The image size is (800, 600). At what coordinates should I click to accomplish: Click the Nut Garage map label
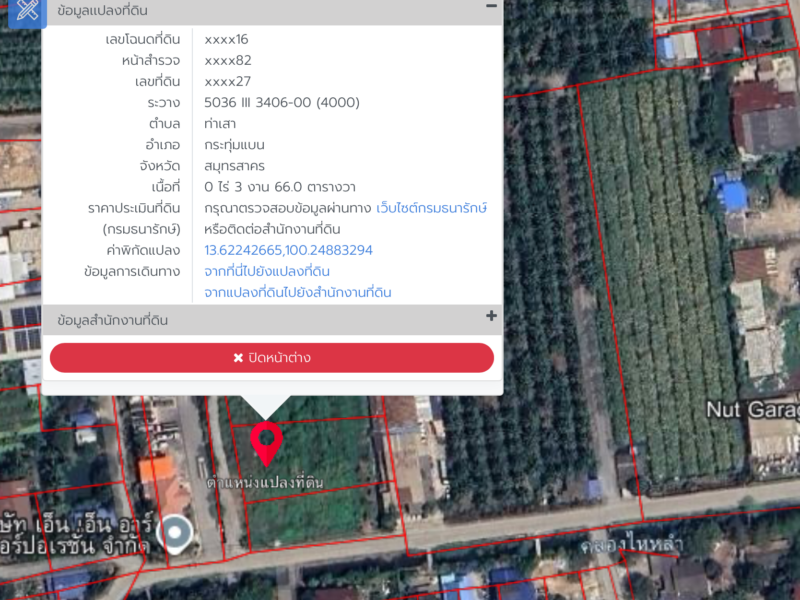pos(753,410)
